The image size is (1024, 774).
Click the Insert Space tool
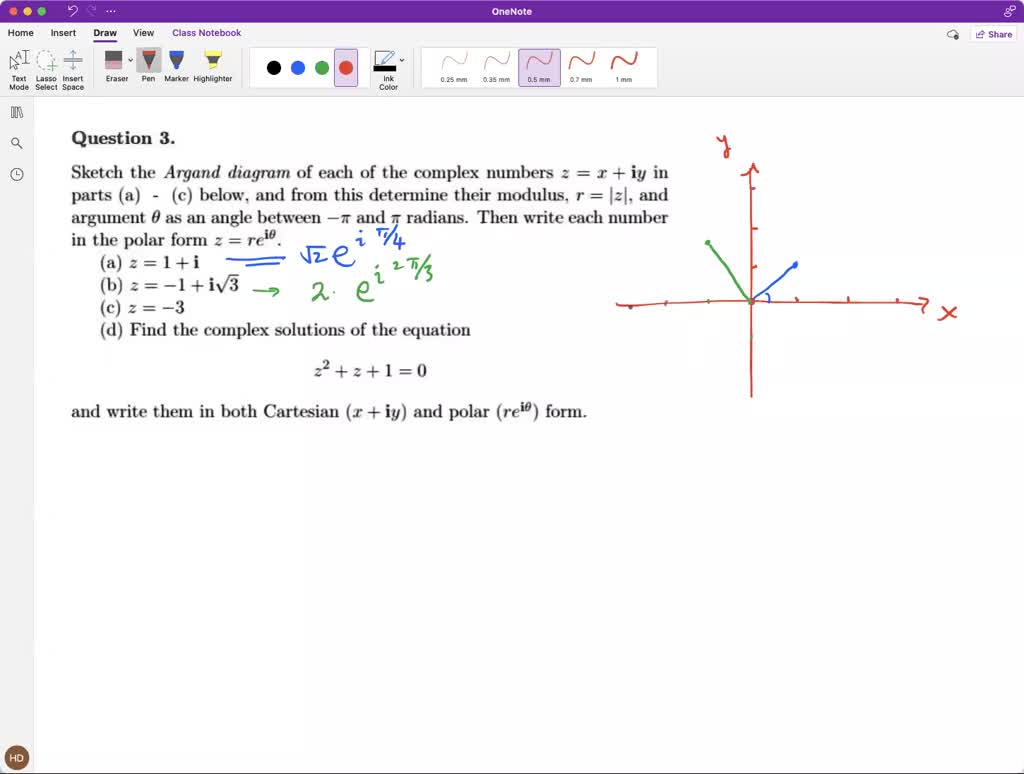tap(72, 63)
